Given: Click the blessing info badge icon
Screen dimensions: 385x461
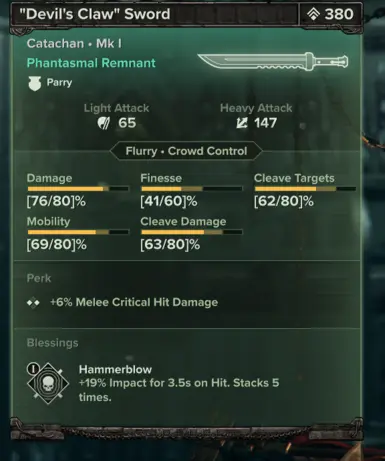Looking at the screenshot, I should (33, 369).
